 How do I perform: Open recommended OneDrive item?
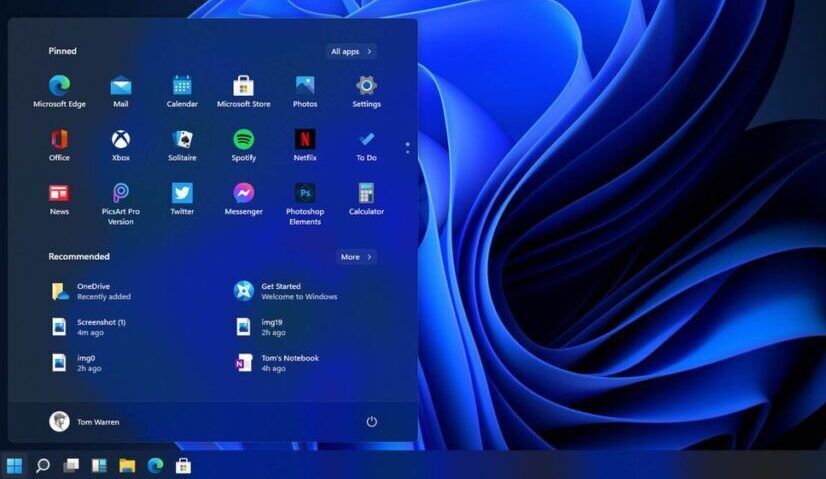pyautogui.click(x=91, y=291)
